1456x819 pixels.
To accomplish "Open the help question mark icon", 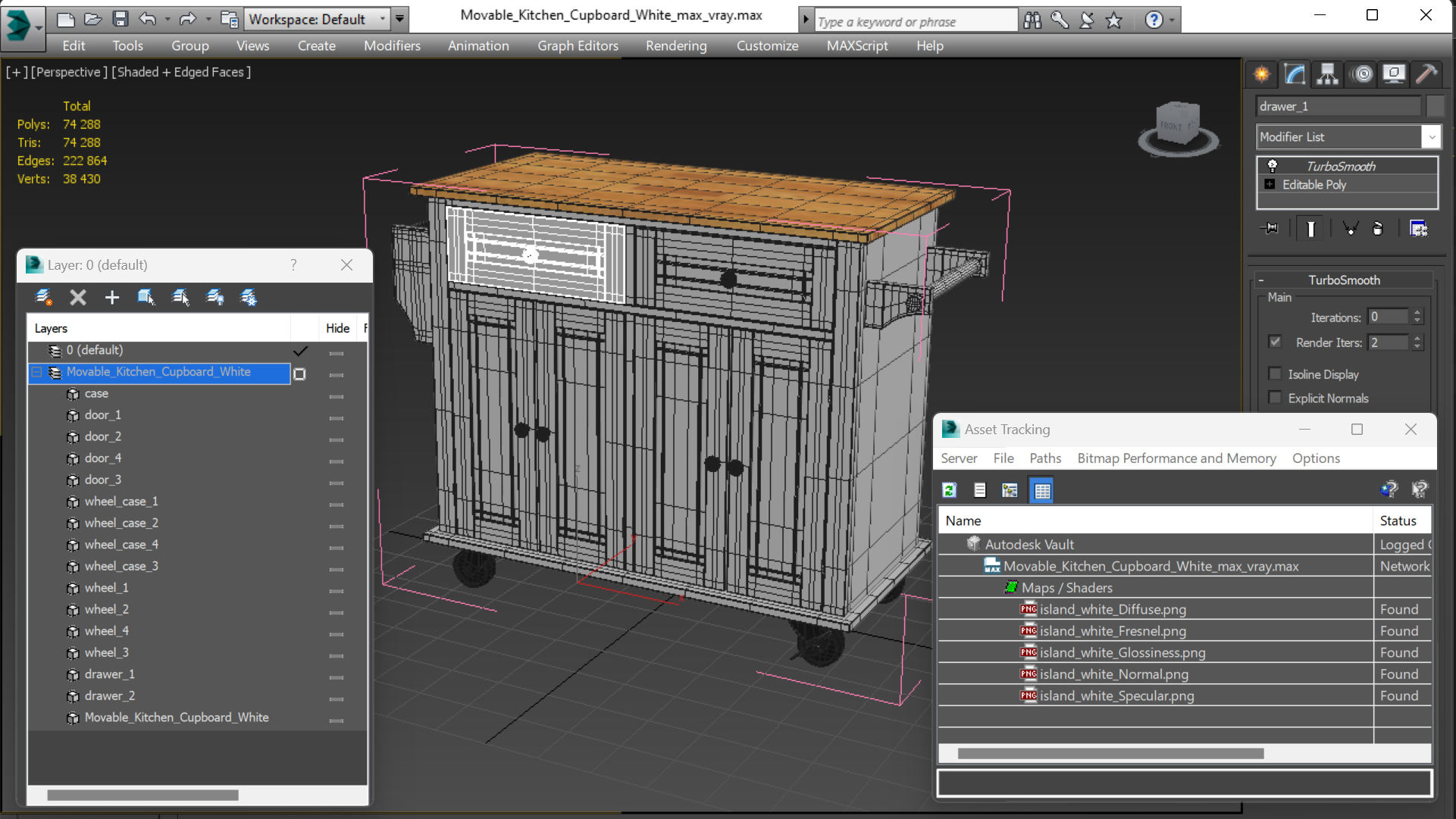I will tap(1154, 20).
